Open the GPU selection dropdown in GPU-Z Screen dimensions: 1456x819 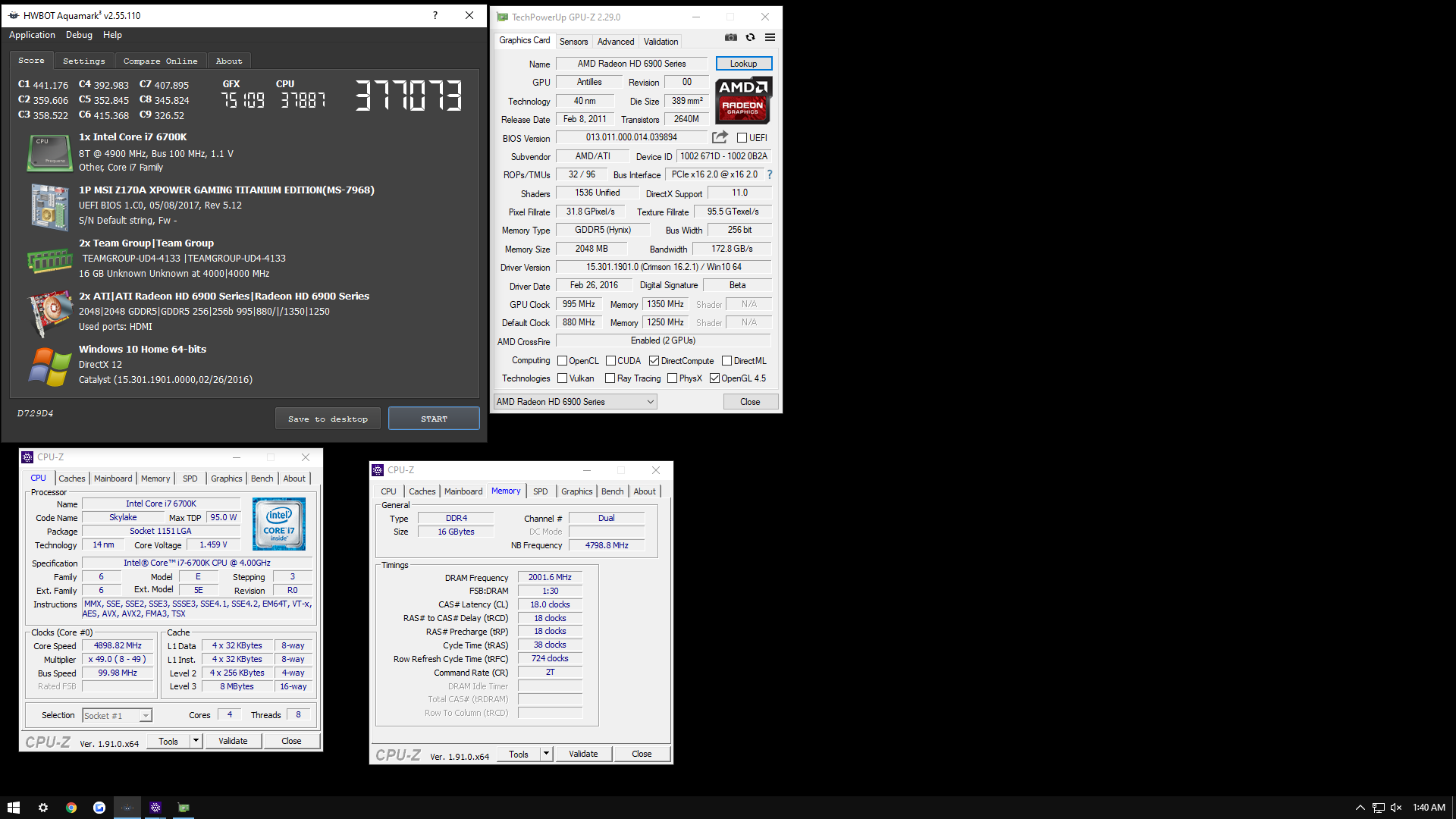[x=576, y=402]
